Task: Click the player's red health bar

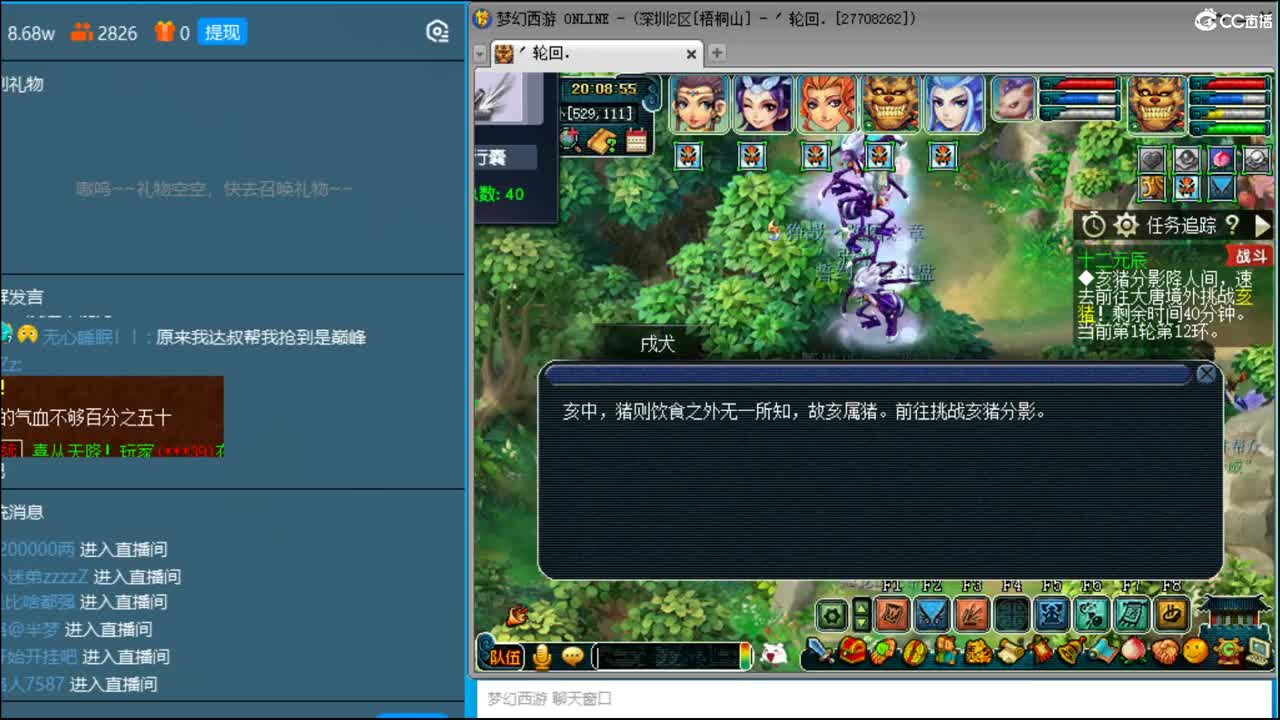Action: [x=1230, y=84]
